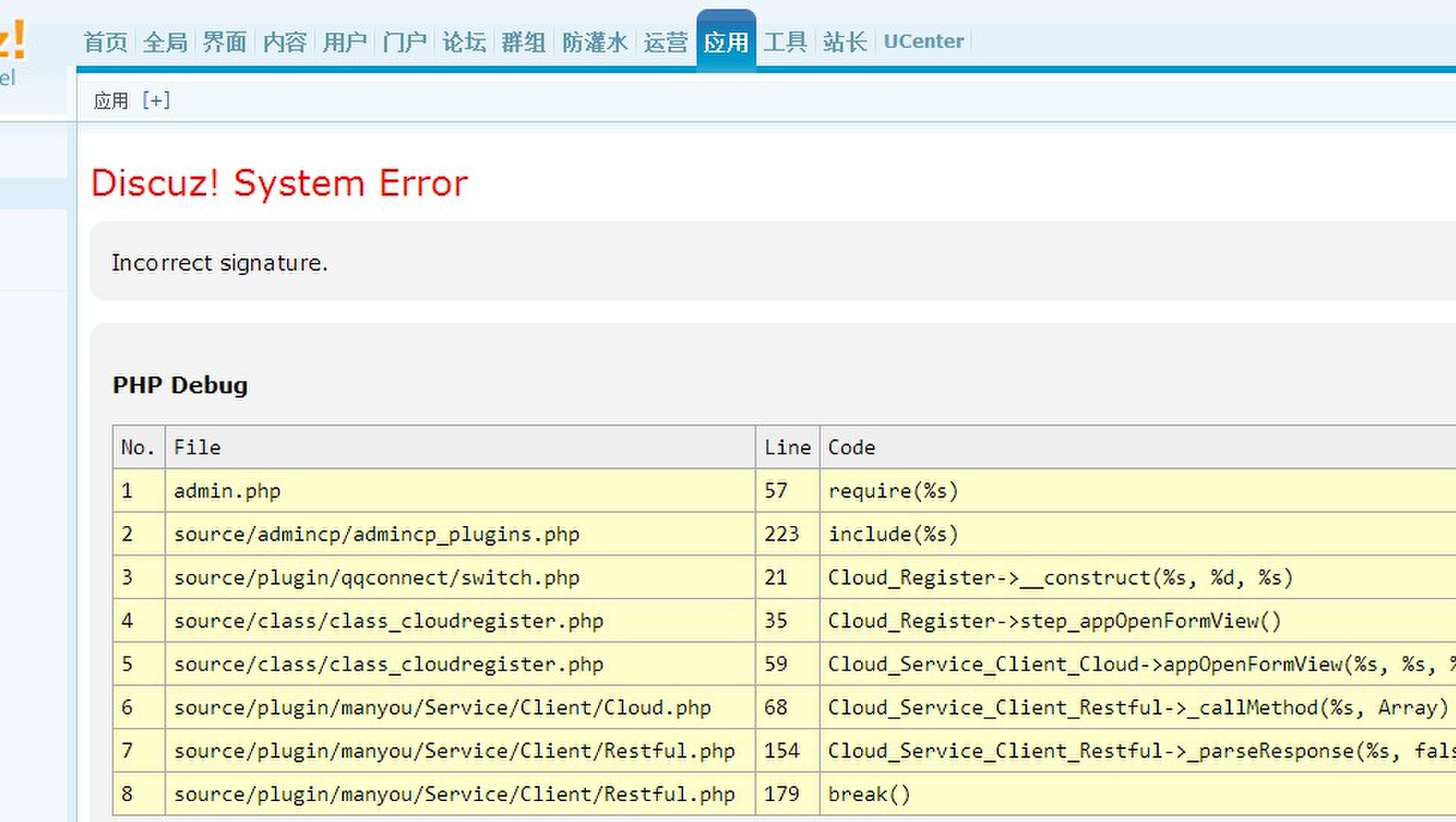Go to the 内容 tab
The image size is (1456, 822).
click(285, 42)
